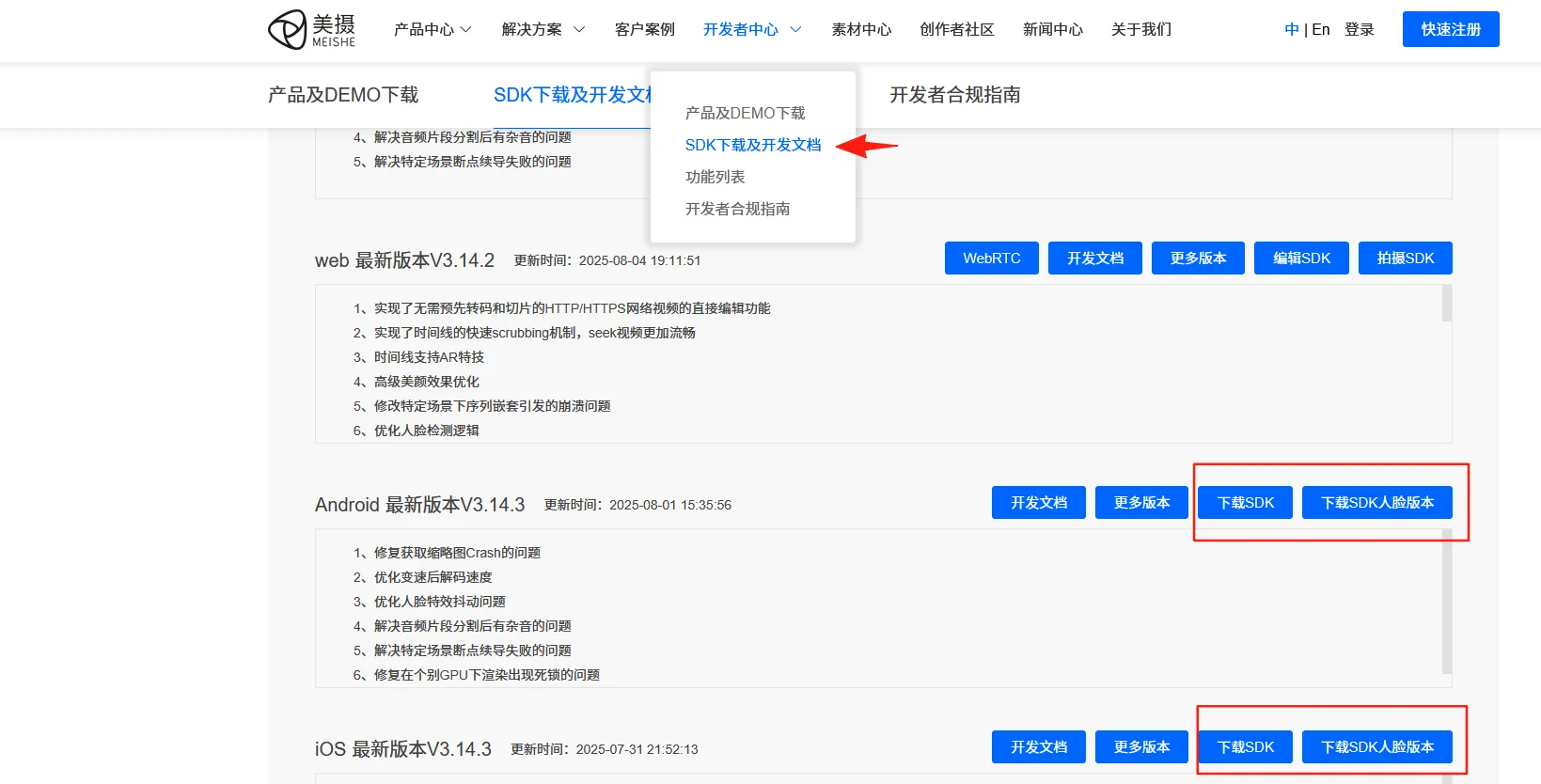Open web 编辑SDK button
The height and width of the screenshot is (784, 1541).
pos(1301,259)
